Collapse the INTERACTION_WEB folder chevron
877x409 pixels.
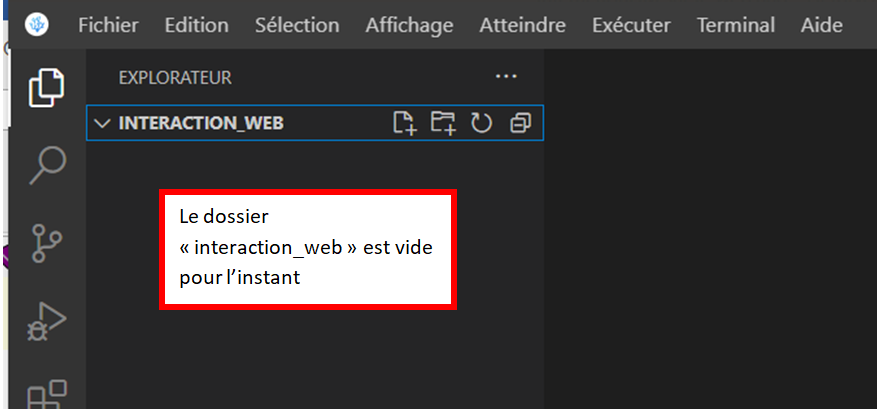pyautogui.click(x=101, y=123)
